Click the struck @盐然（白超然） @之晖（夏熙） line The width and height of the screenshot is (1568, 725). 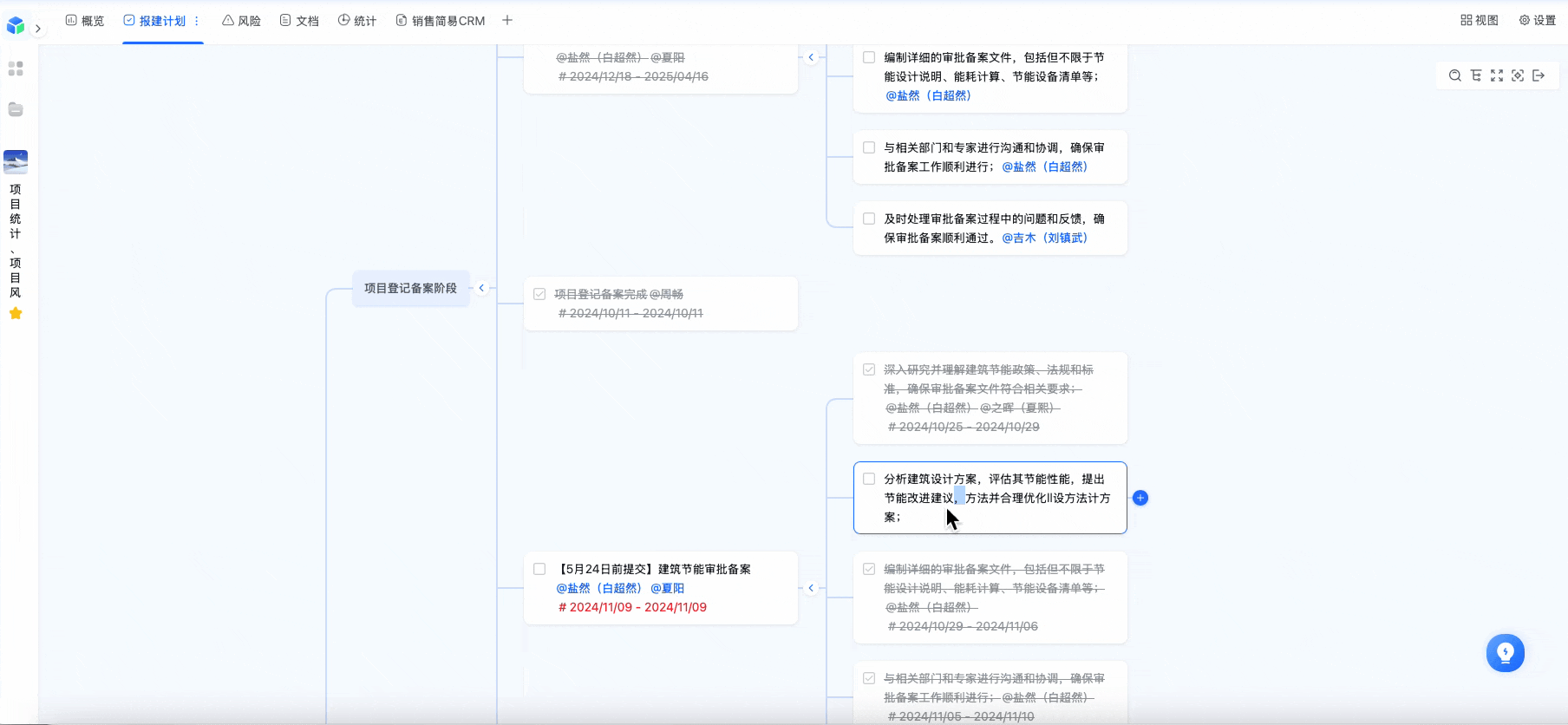point(972,408)
